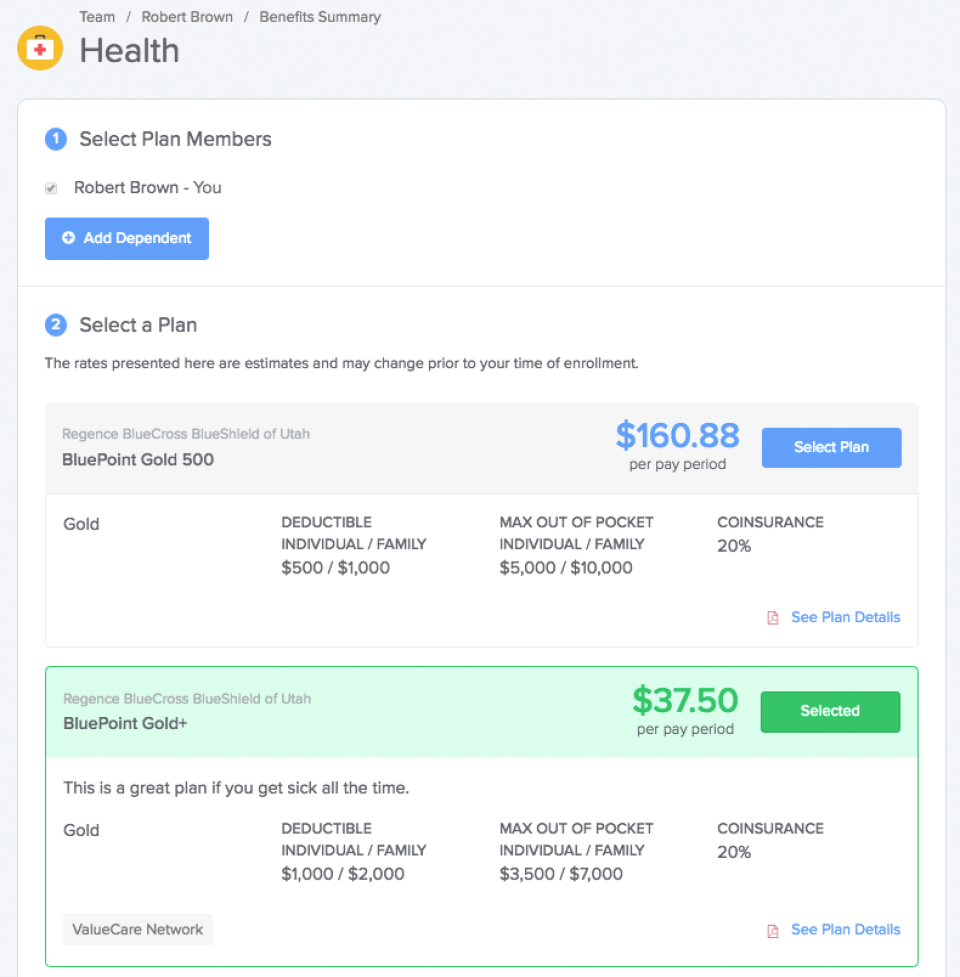Navigate to Benefits Summary breadcrumb
Image resolution: width=960 pixels, height=977 pixels.
point(320,17)
